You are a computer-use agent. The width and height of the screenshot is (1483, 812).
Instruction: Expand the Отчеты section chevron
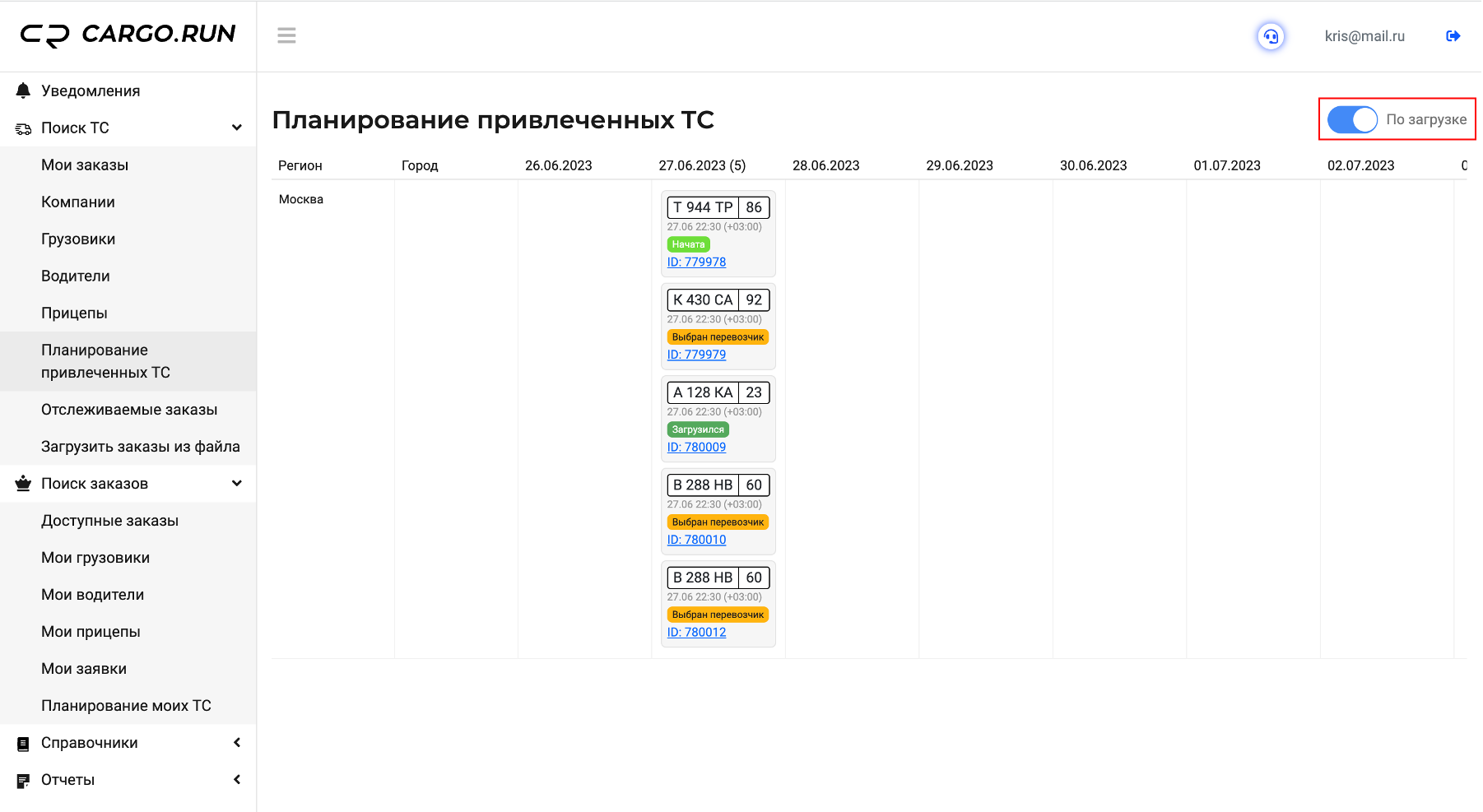(x=237, y=779)
